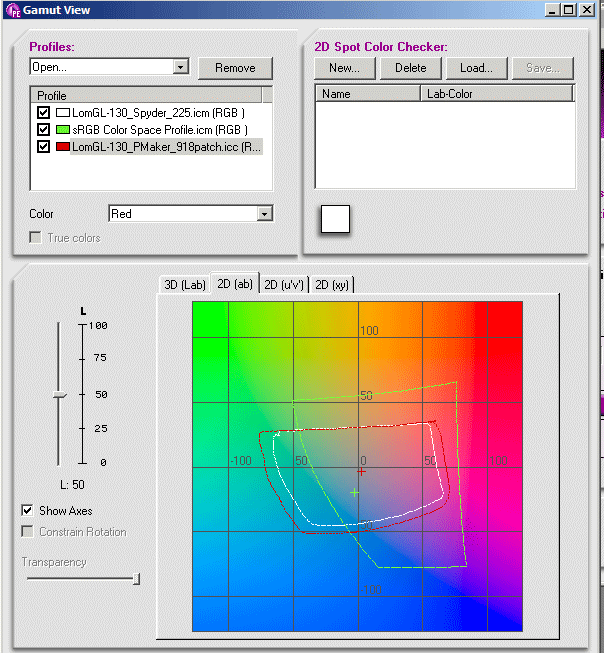Minimize the Gamut View window
The image size is (604, 653).
click(552, 10)
